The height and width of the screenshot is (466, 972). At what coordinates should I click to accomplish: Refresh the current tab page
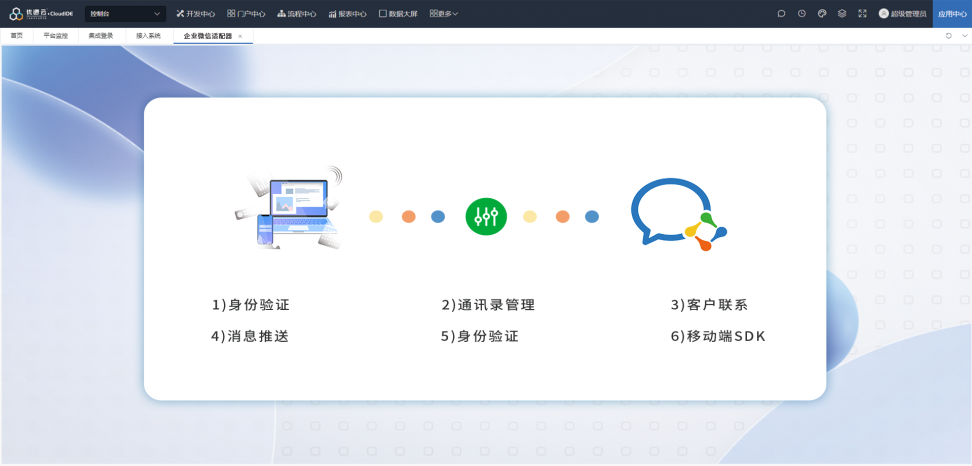[x=948, y=36]
